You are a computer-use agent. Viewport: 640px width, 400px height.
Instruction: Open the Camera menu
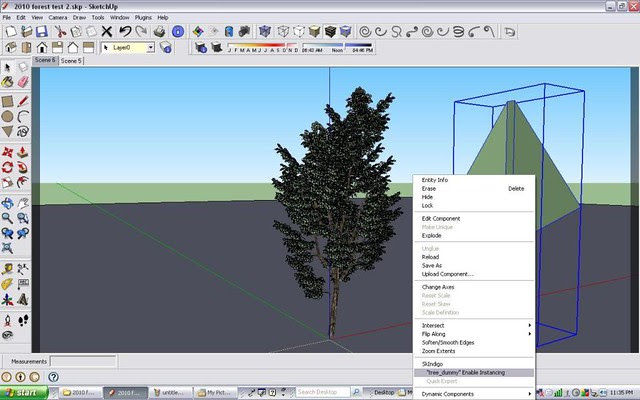tap(58, 18)
